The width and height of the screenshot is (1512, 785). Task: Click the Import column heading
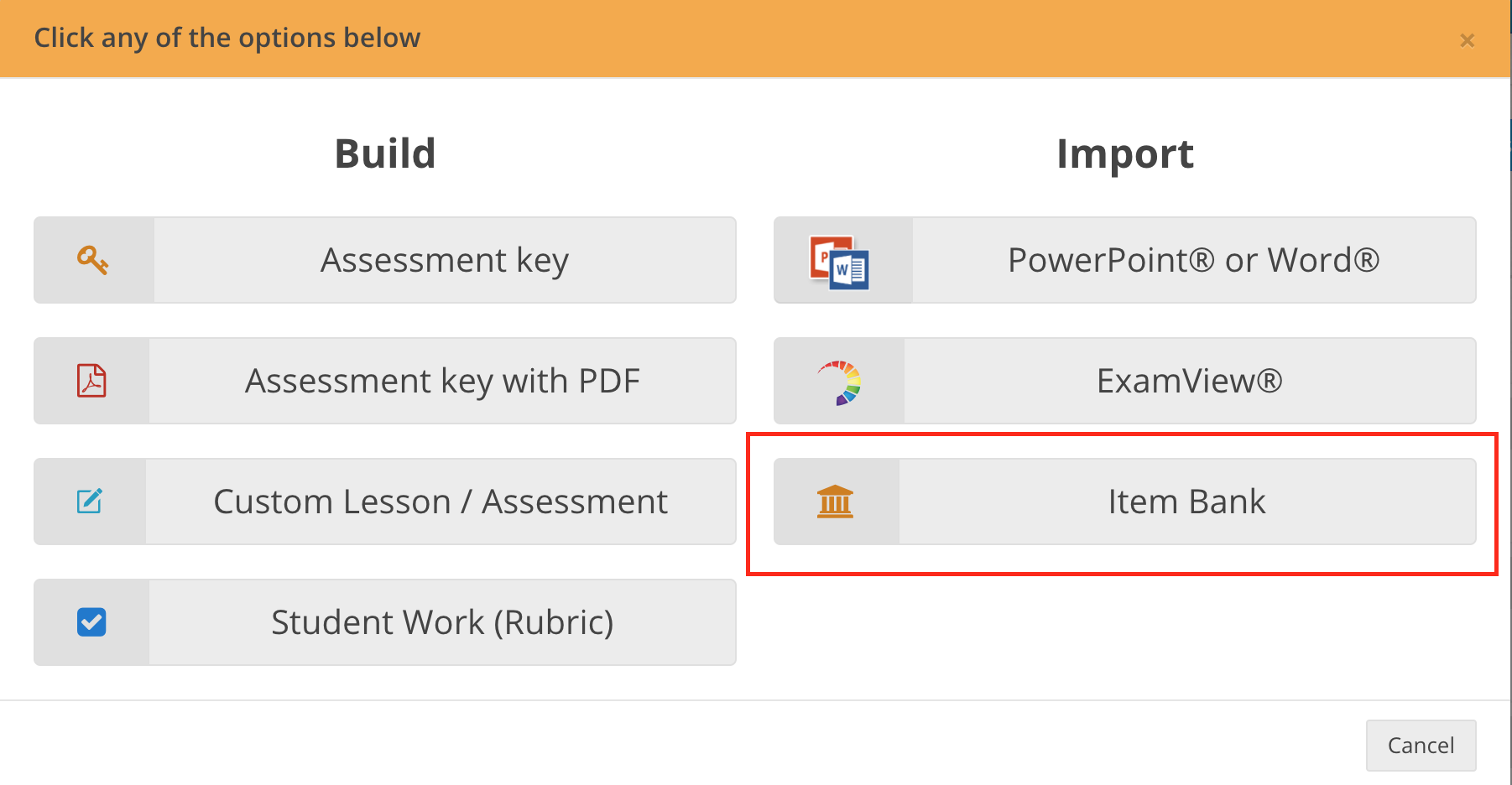1124,153
